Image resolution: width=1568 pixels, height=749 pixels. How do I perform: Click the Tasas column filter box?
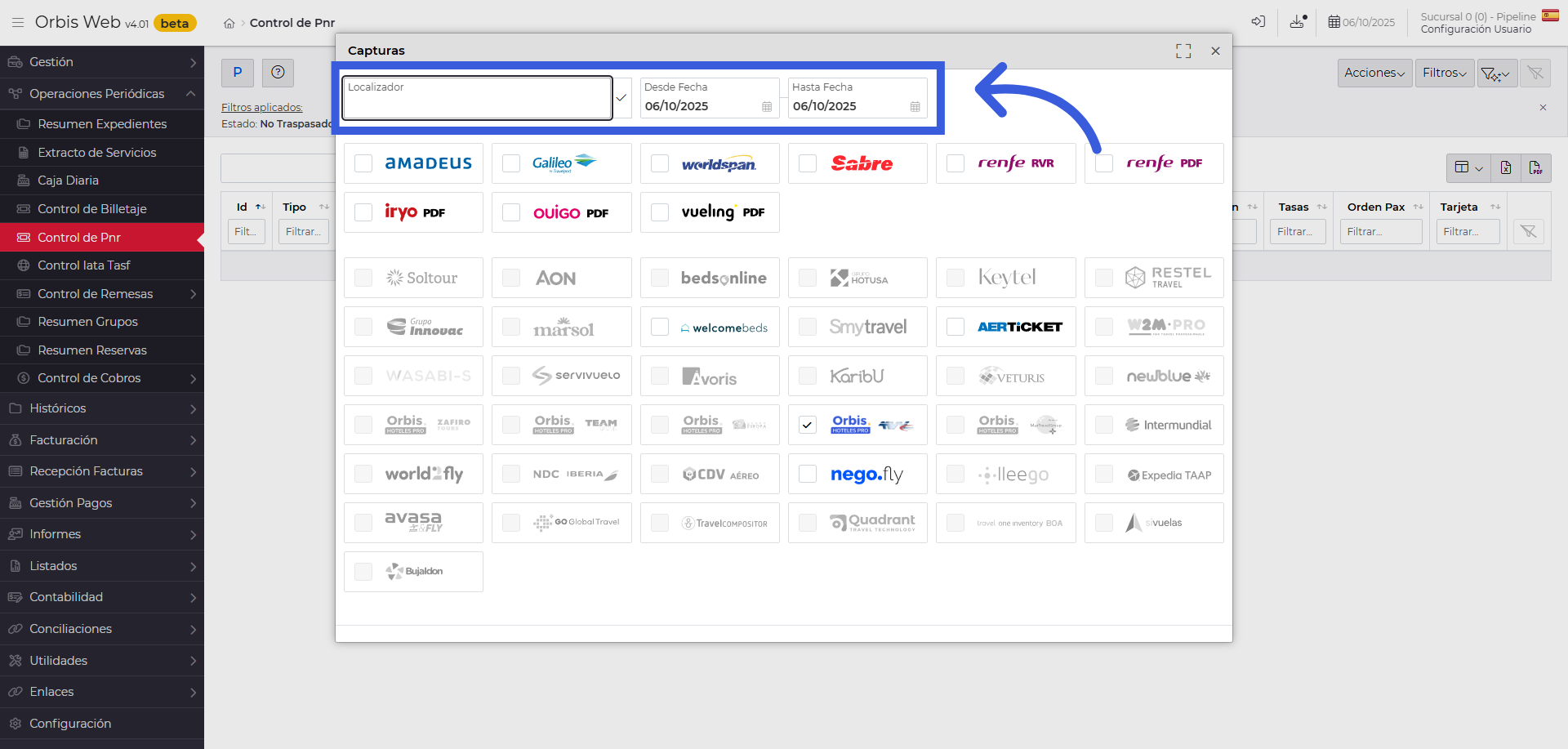pos(1298,232)
